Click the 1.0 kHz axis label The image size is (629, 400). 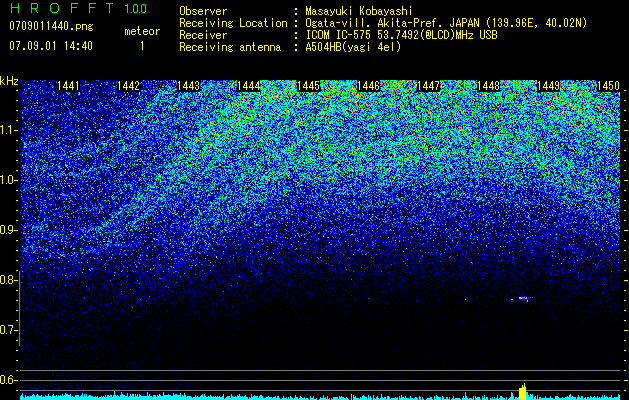click(x=8, y=180)
